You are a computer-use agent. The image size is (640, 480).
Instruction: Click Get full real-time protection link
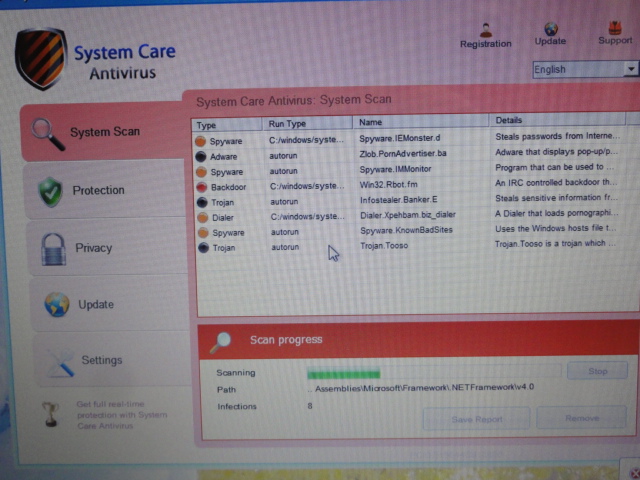coord(122,415)
